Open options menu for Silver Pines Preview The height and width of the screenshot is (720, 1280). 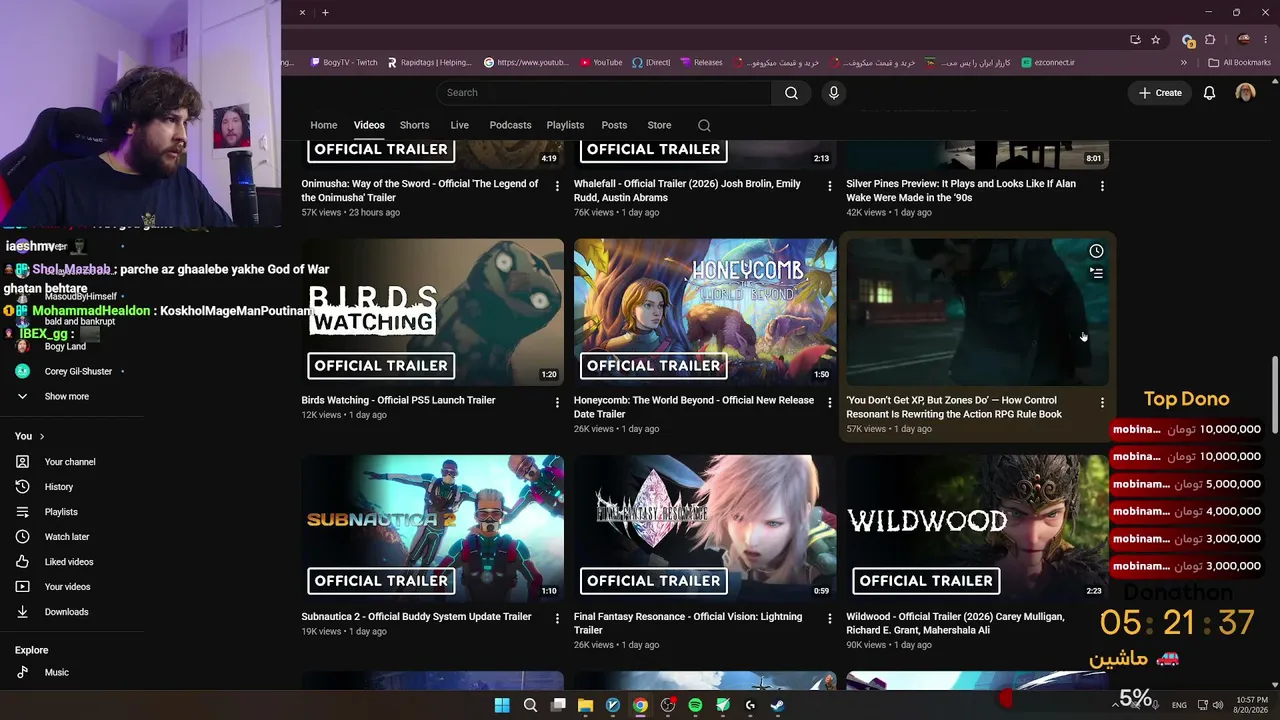[1102, 186]
